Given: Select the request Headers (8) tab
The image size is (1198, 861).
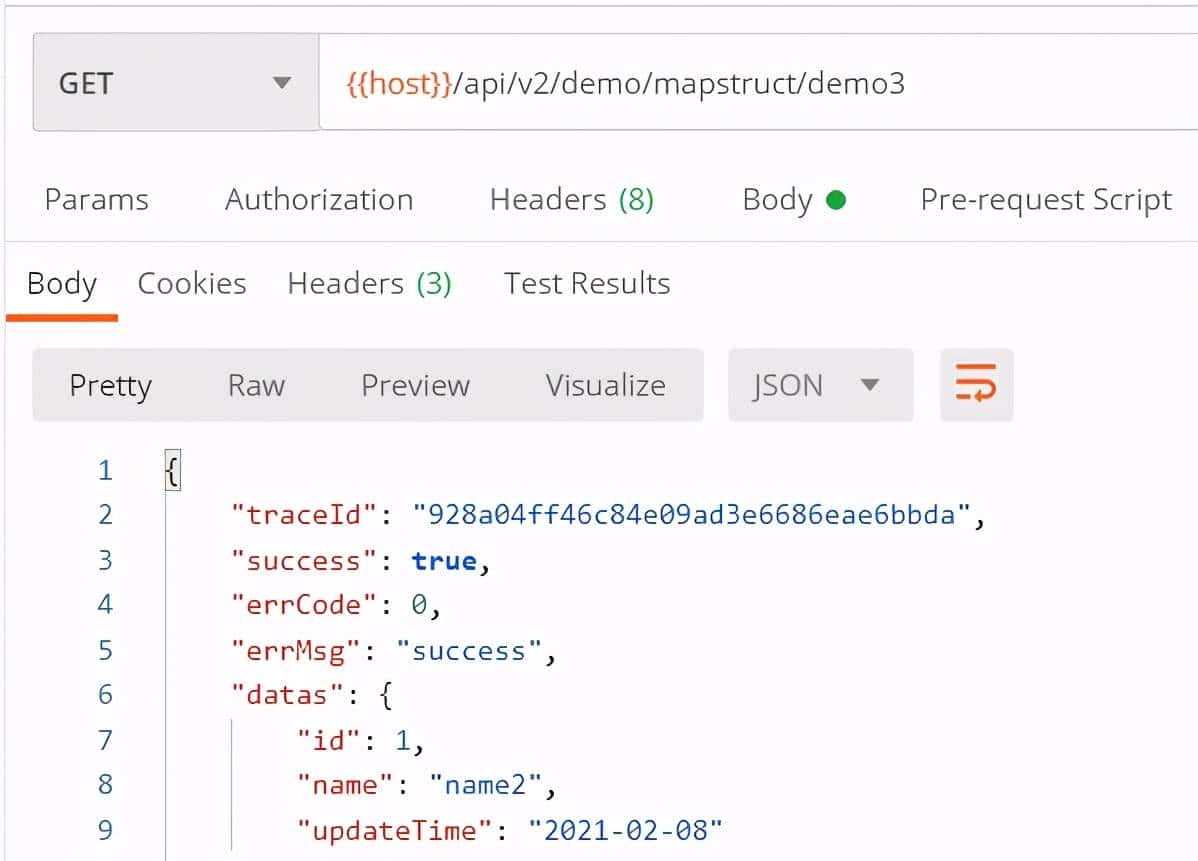Looking at the screenshot, I should click(571, 200).
